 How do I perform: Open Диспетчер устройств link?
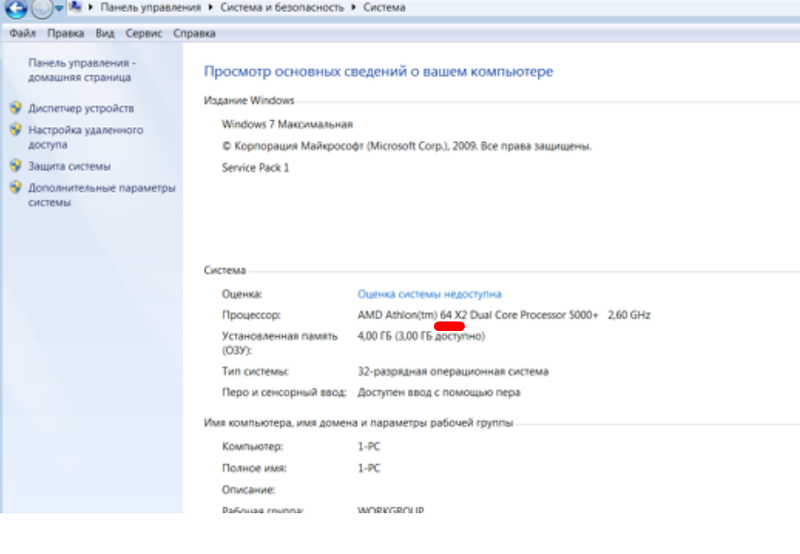(81, 108)
